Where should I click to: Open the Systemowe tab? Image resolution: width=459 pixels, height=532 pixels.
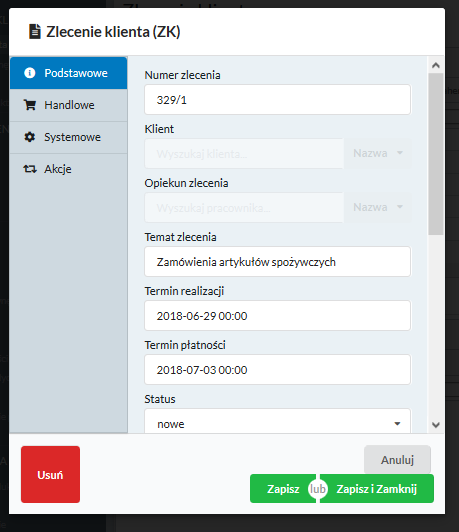pyautogui.click(x=69, y=137)
